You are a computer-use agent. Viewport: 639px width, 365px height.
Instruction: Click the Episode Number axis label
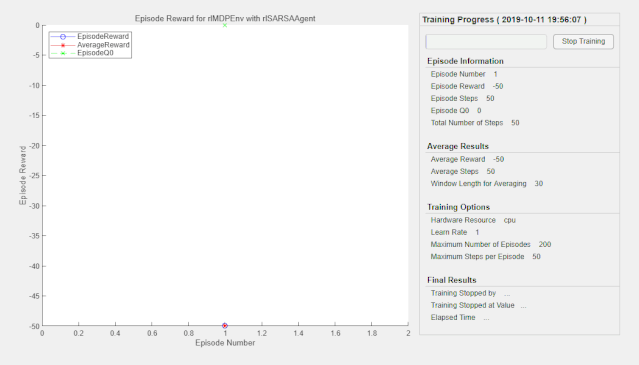225,343
